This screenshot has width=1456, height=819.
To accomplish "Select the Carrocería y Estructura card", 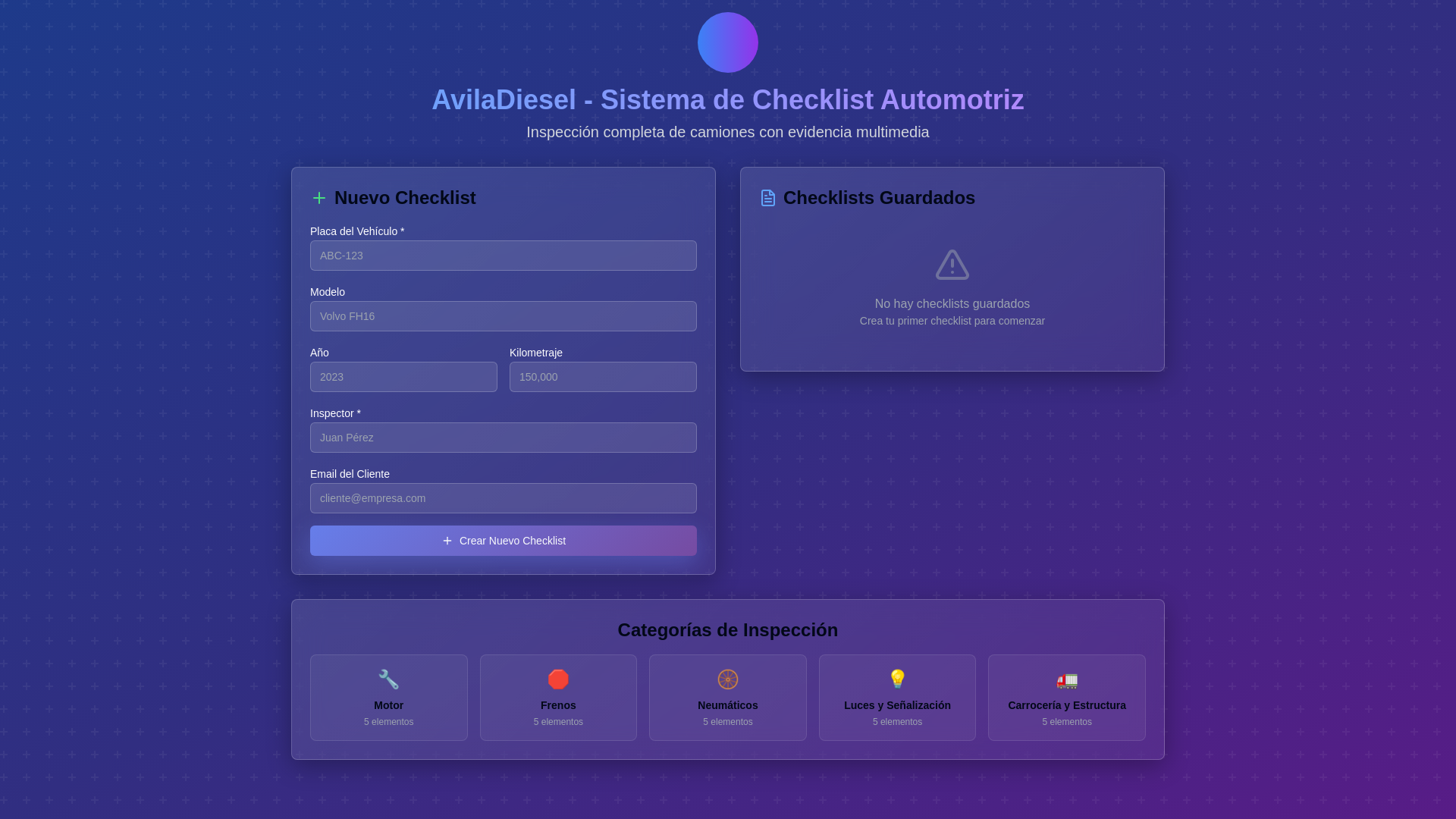I will pyautogui.click(x=1067, y=698).
